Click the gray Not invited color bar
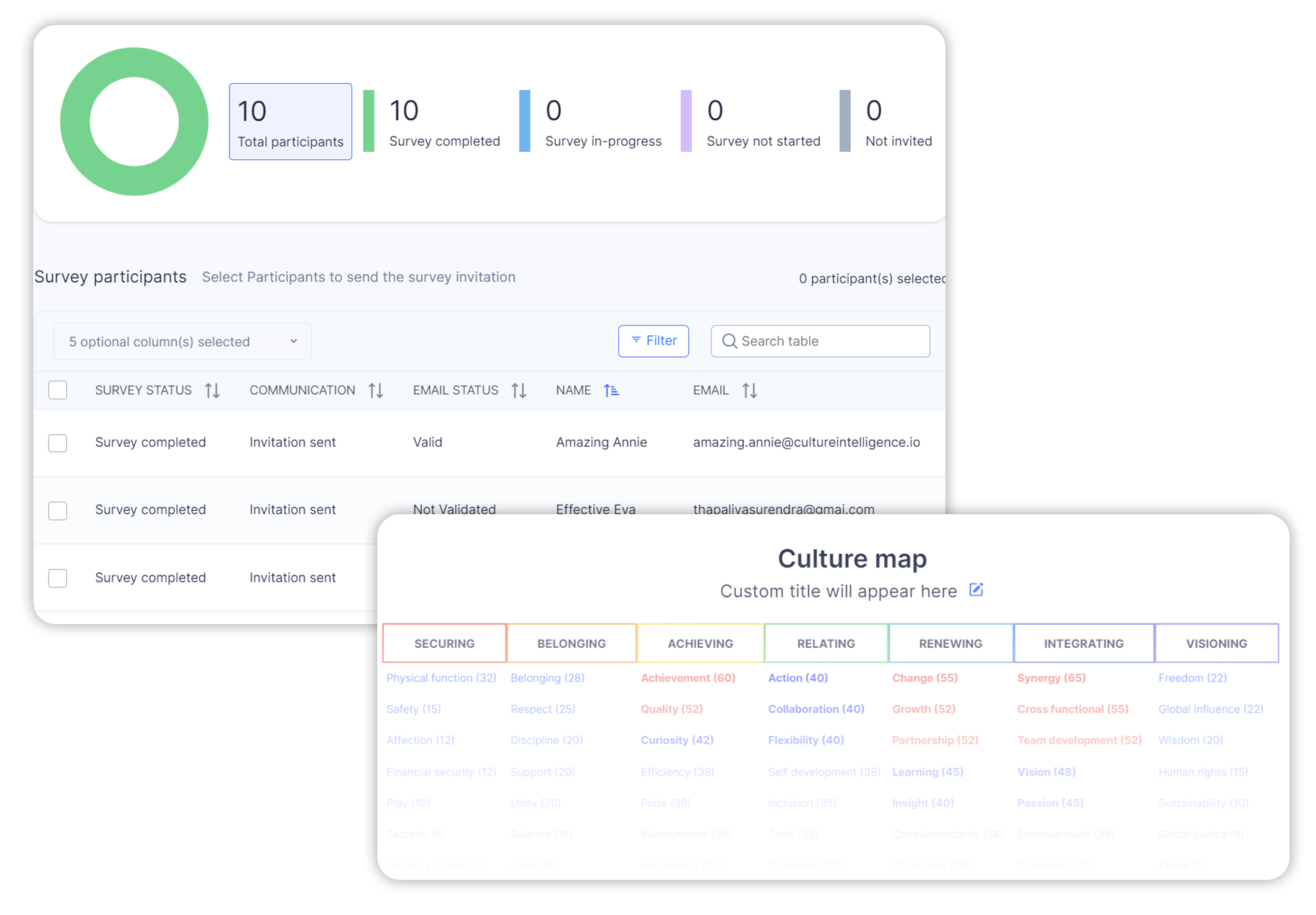The image size is (1316, 915). coord(845,121)
